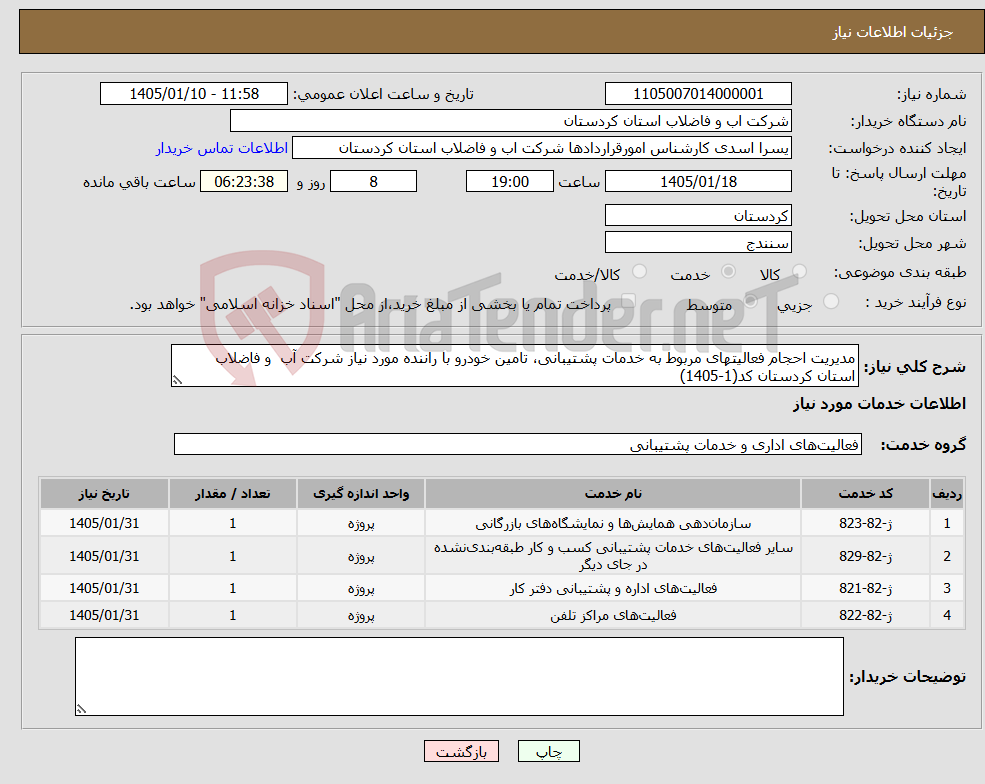This screenshot has height=784, width=985.
Task: Click the buyer name field شرکت اب و فاضلاب
Action: pyautogui.click(x=511, y=121)
